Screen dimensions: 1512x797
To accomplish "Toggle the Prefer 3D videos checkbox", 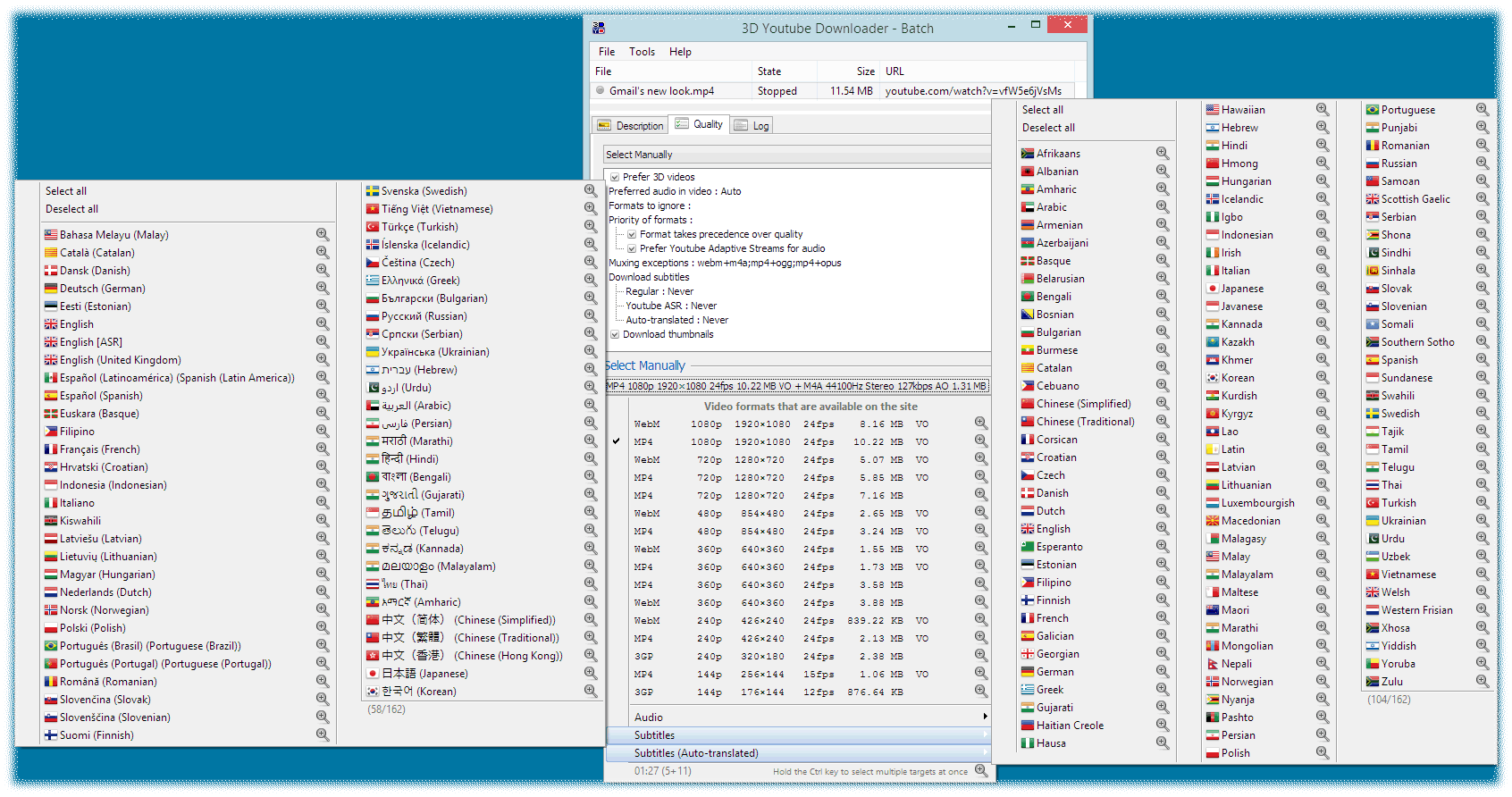I will point(615,177).
